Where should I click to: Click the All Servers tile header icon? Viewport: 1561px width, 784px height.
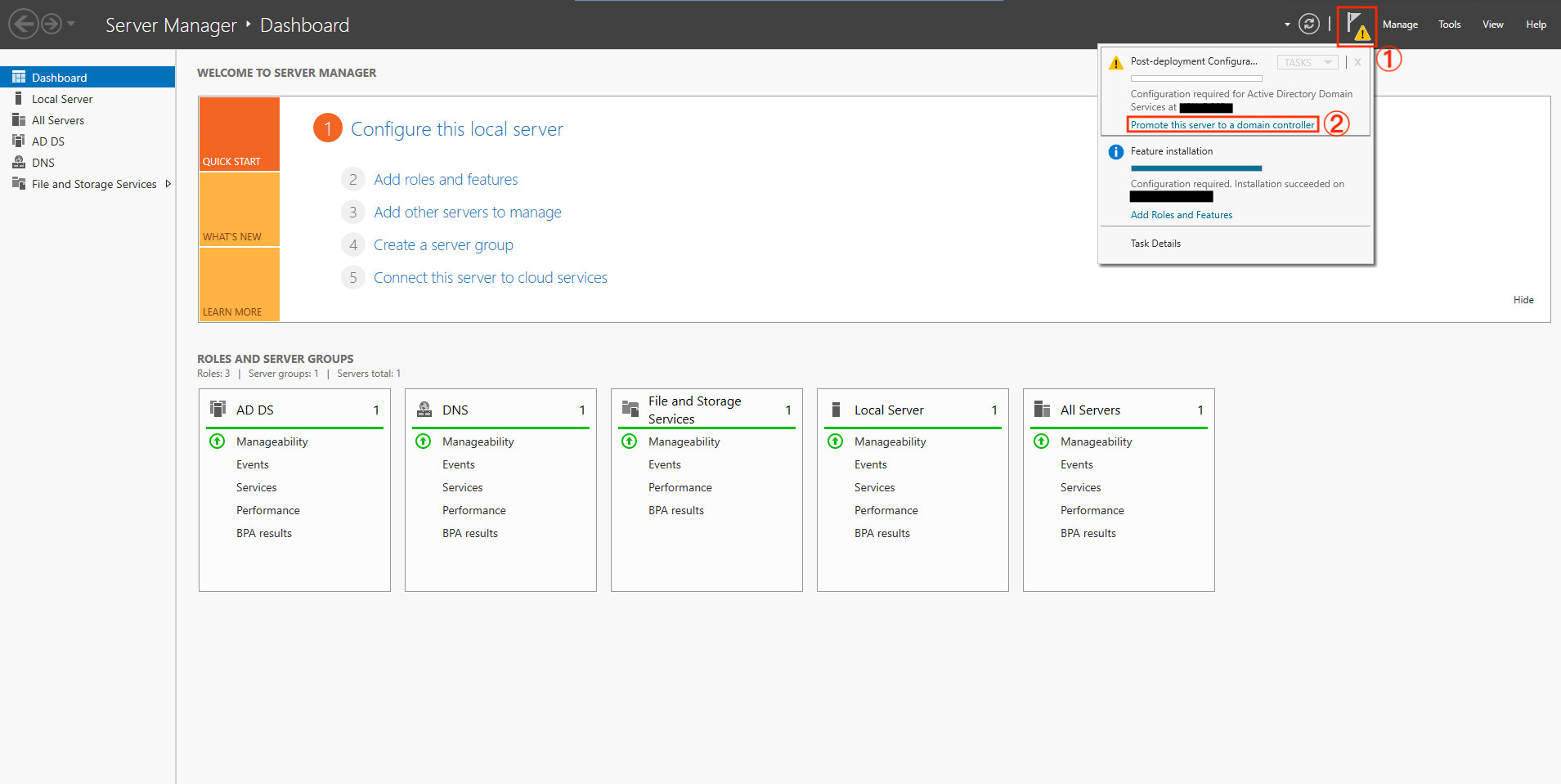tap(1042, 409)
